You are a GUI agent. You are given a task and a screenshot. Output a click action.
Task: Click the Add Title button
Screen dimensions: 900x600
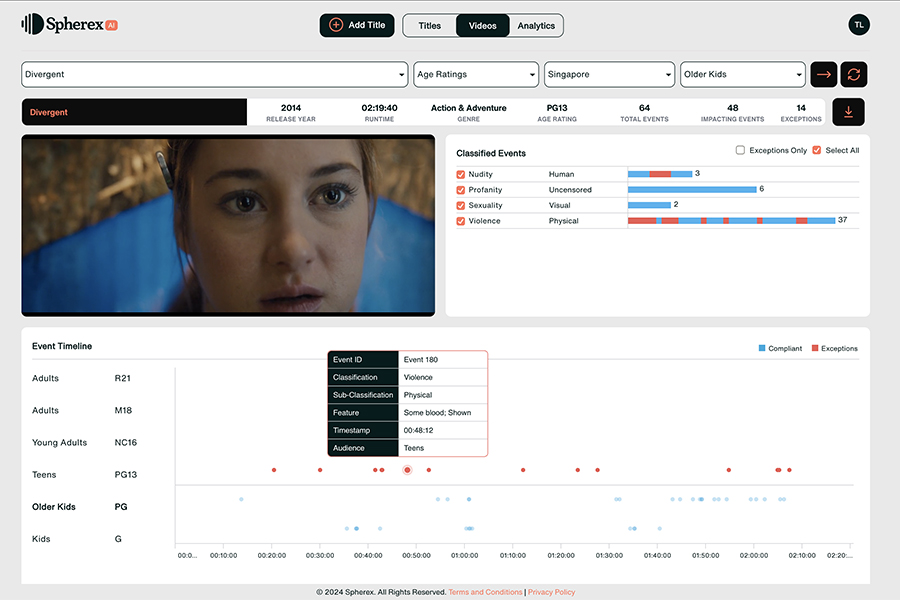[x=357, y=25]
